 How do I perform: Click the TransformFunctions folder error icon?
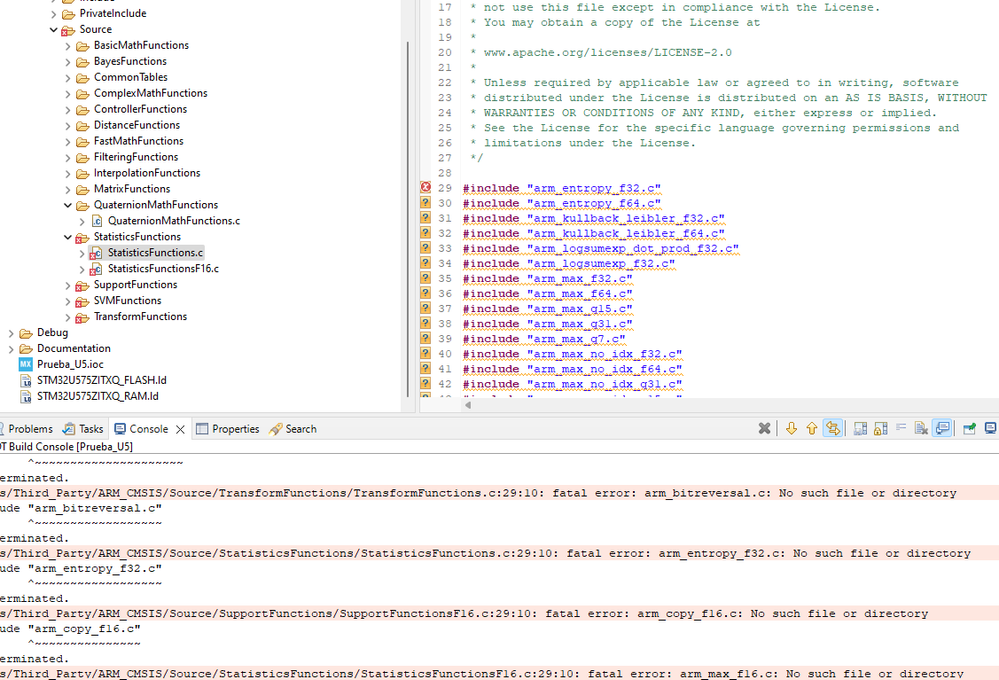tap(82, 317)
